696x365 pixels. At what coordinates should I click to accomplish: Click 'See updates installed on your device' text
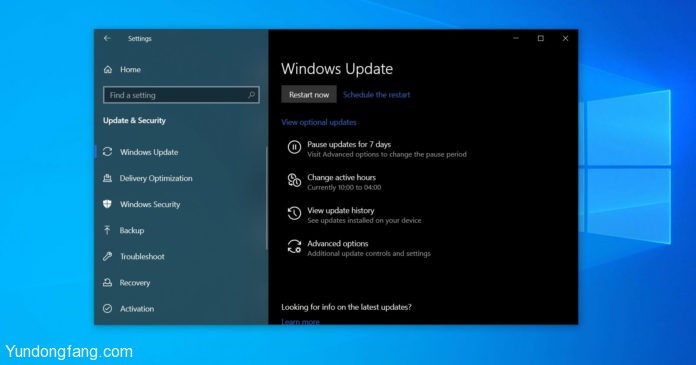coord(364,220)
